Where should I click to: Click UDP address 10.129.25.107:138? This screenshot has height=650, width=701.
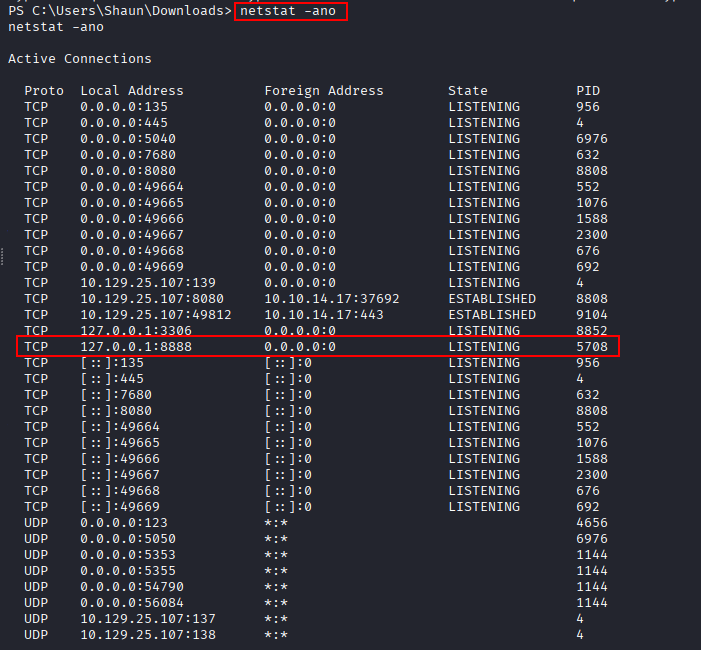148,635
